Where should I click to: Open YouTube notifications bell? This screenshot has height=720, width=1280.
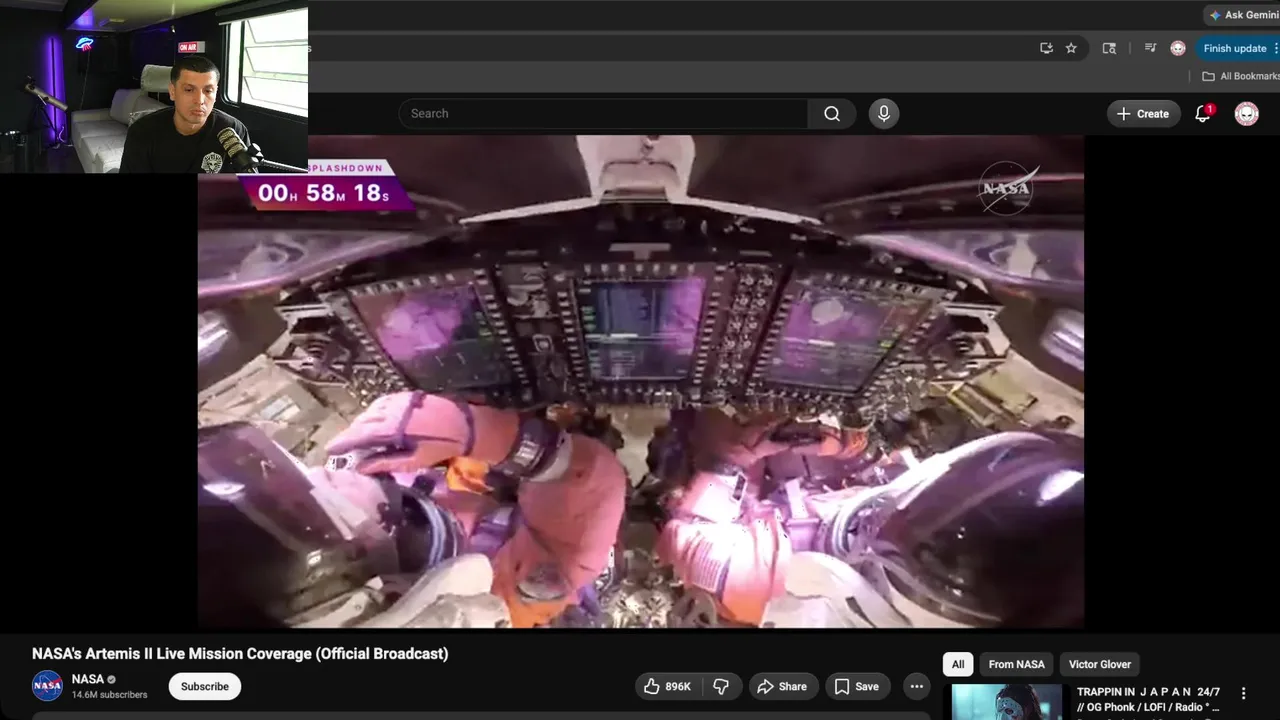point(1203,114)
